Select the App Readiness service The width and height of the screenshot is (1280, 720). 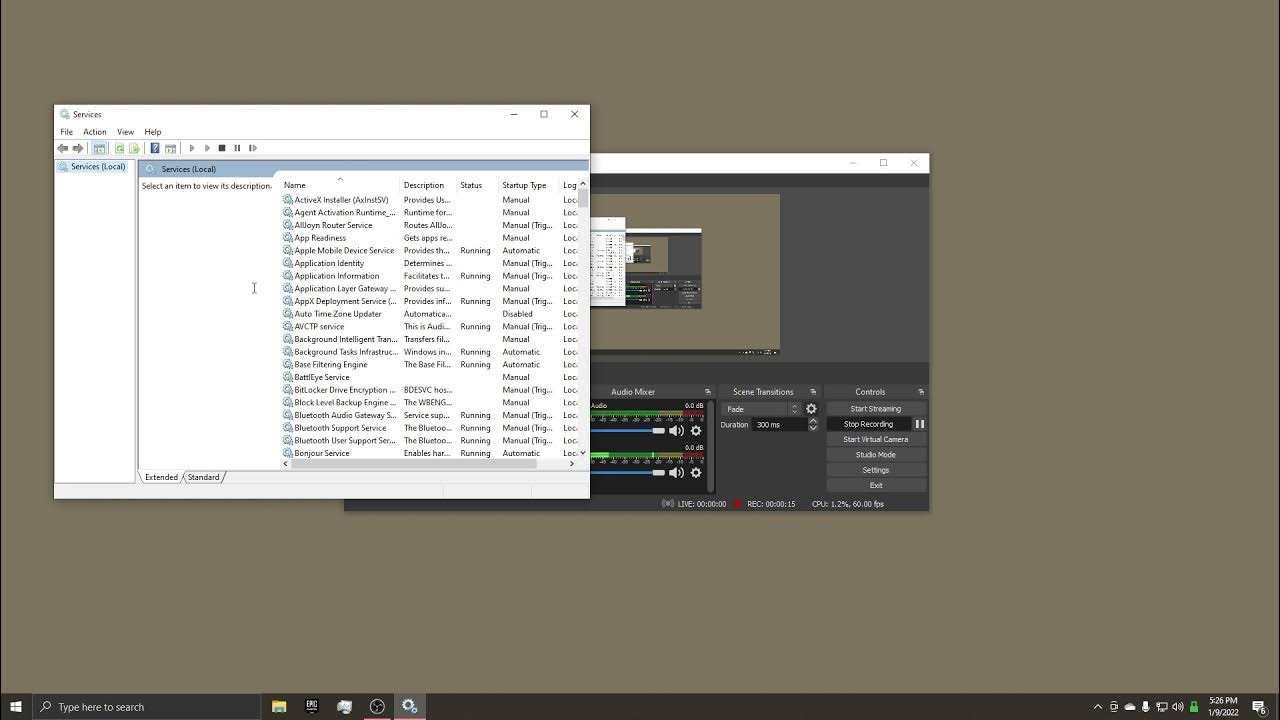click(430, 238)
